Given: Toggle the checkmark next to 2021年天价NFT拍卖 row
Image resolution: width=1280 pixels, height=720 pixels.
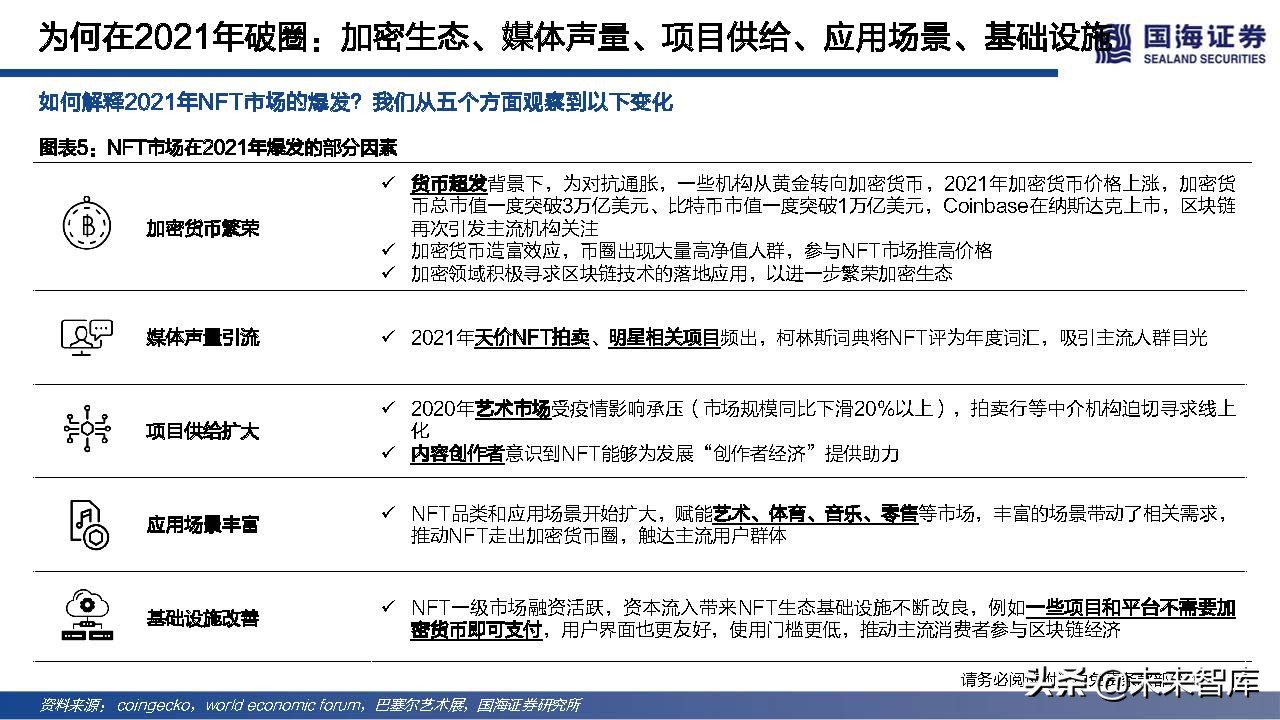Looking at the screenshot, I should (x=387, y=338).
